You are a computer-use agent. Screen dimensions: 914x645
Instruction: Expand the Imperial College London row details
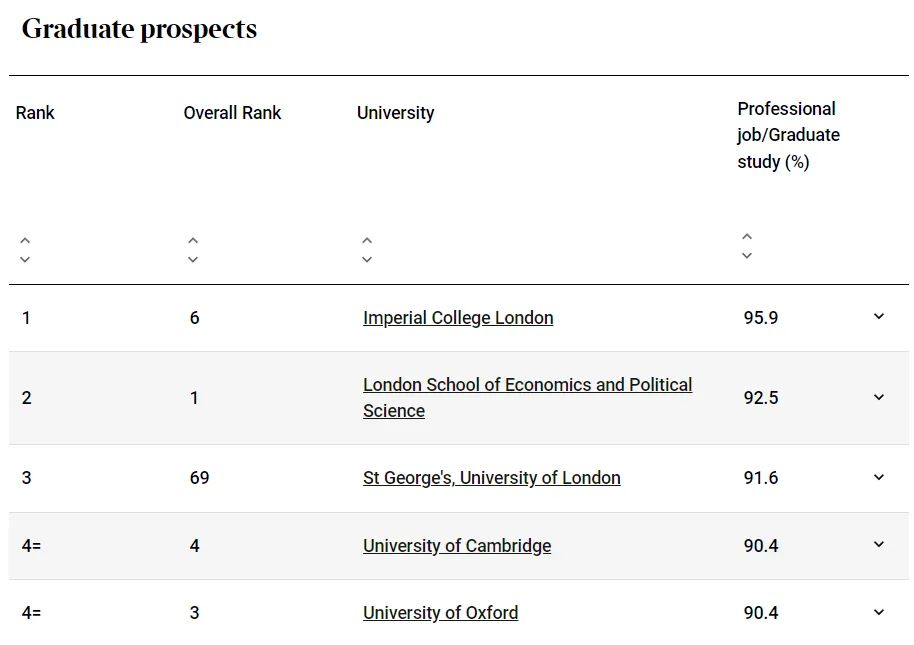[879, 316]
